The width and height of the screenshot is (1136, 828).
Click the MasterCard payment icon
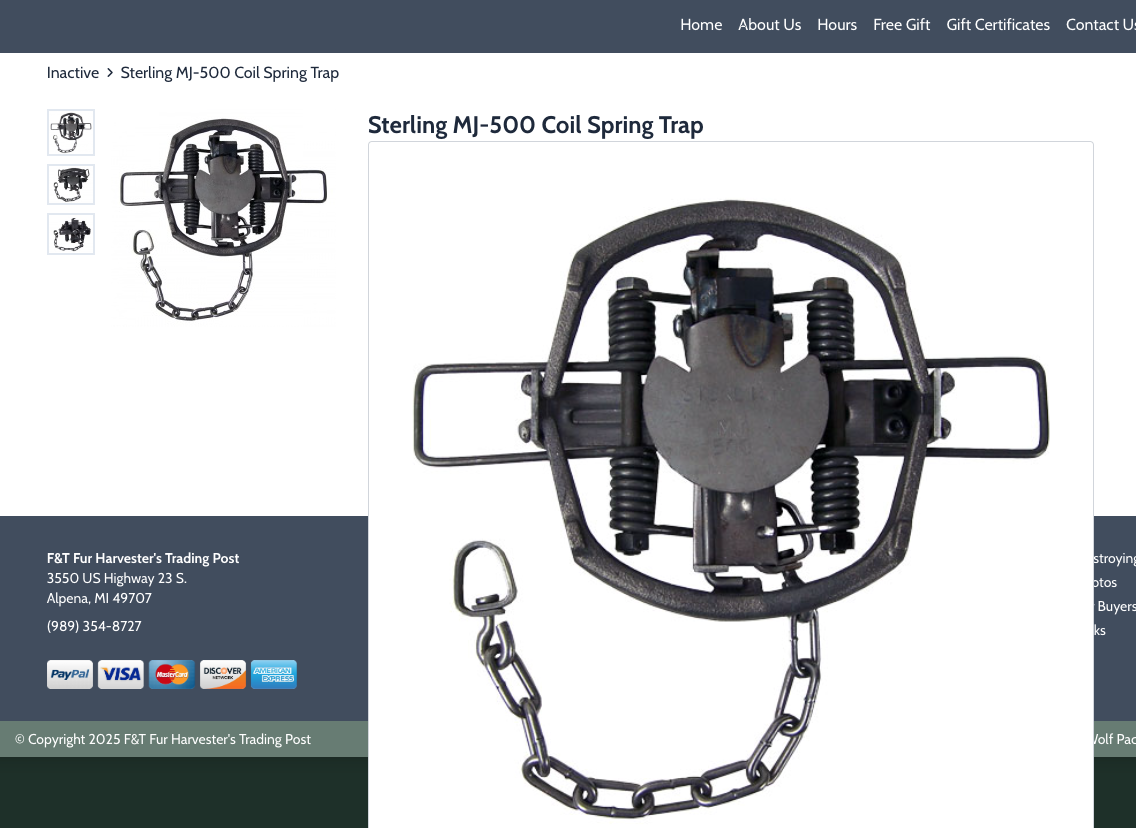172,674
